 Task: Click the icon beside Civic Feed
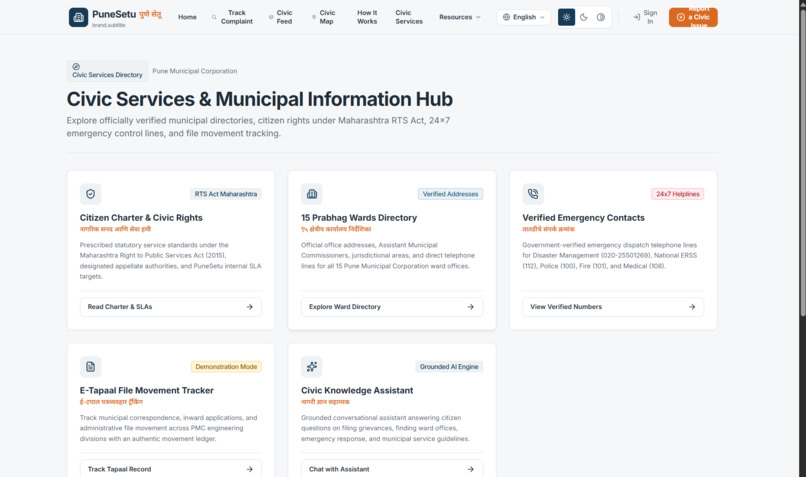click(271, 17)
